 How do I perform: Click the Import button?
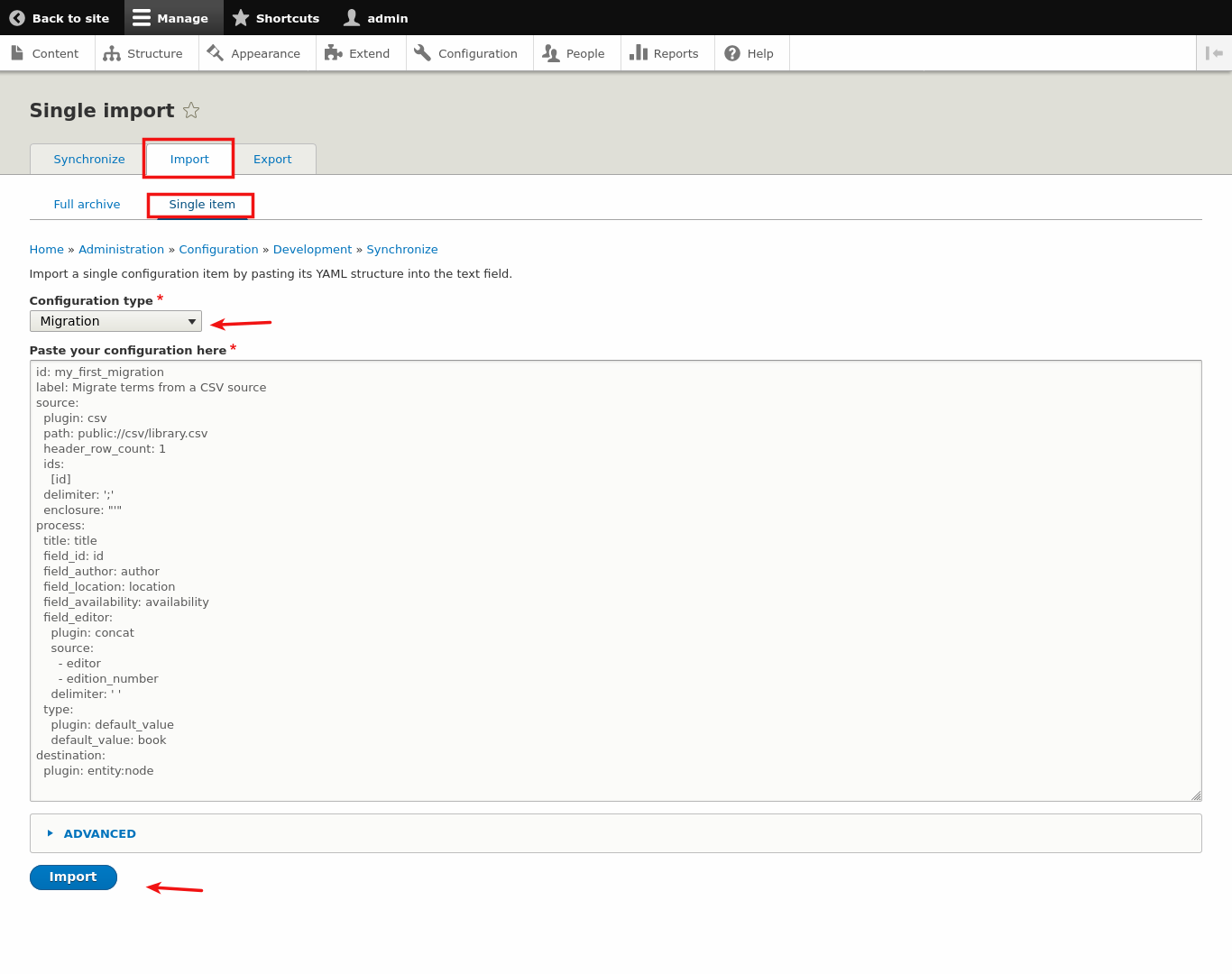[73, 877]
